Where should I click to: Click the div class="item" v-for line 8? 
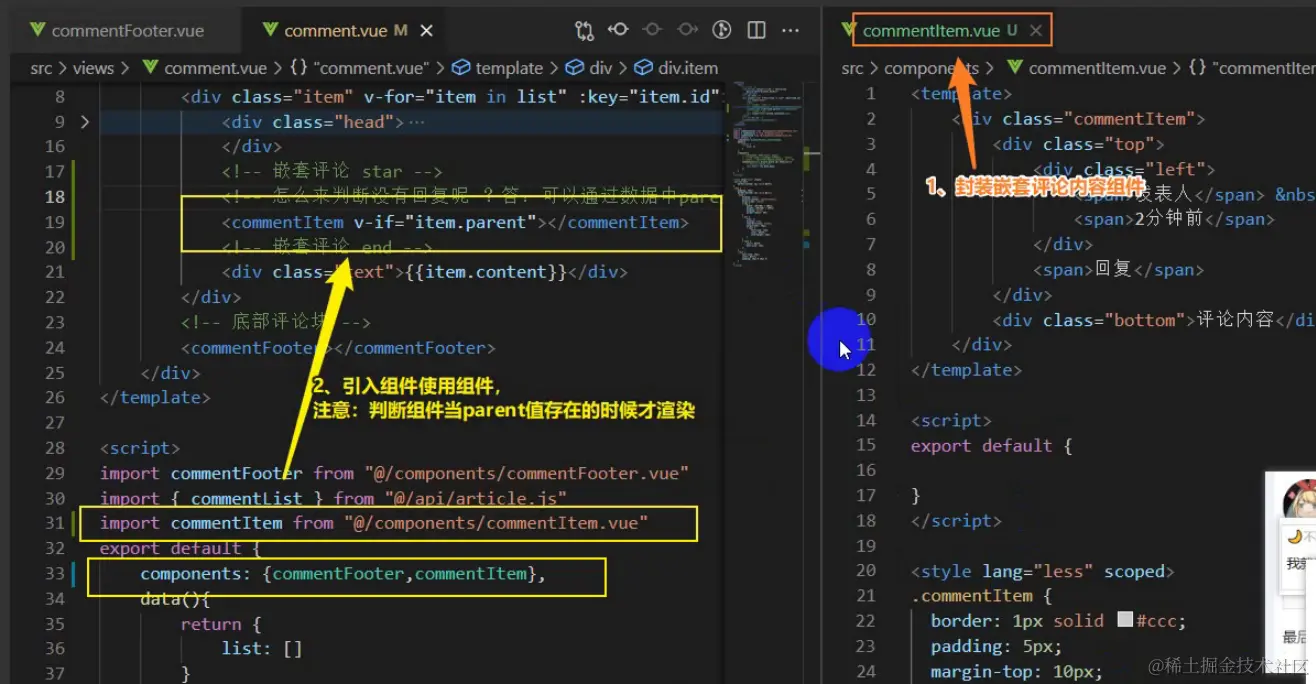pyautogui.click(x=451, y=97)
